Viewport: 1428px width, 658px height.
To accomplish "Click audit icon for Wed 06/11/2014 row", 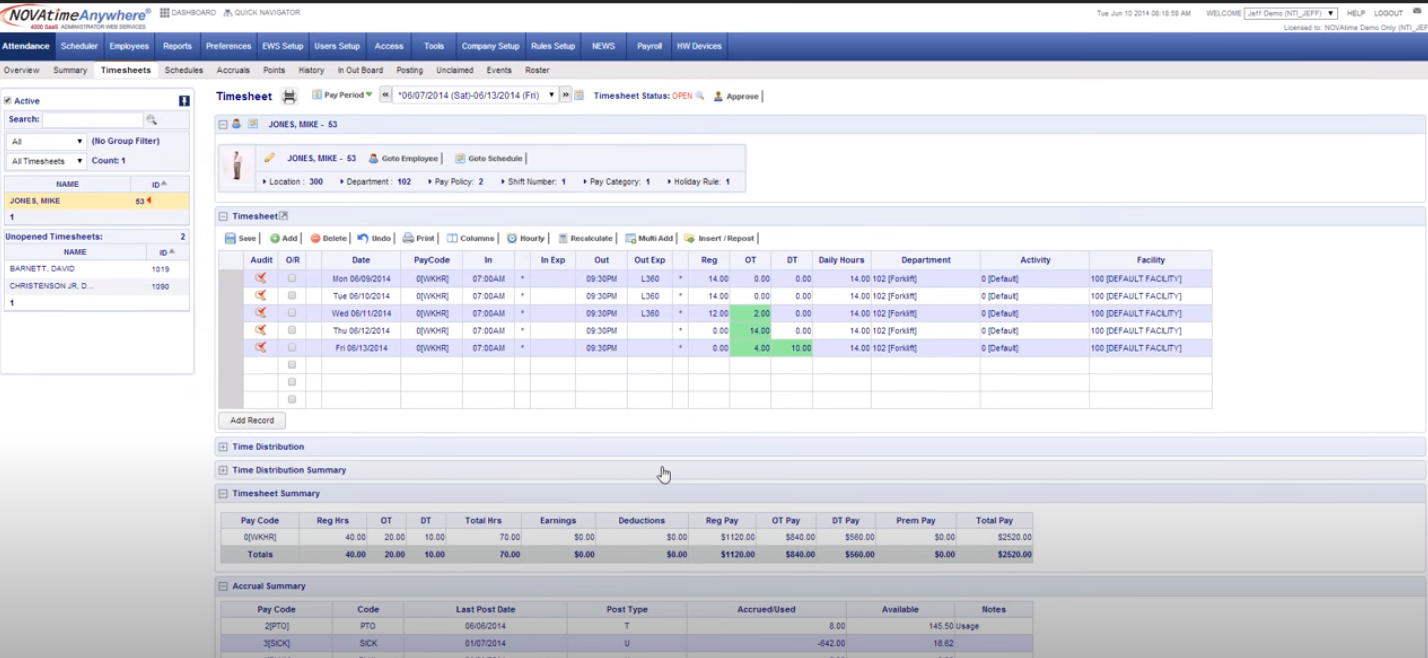I will coord(261,312).
